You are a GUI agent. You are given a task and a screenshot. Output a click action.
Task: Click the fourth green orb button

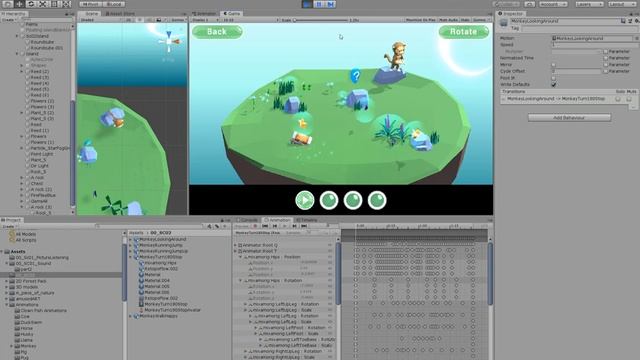(x=377, y=200)
